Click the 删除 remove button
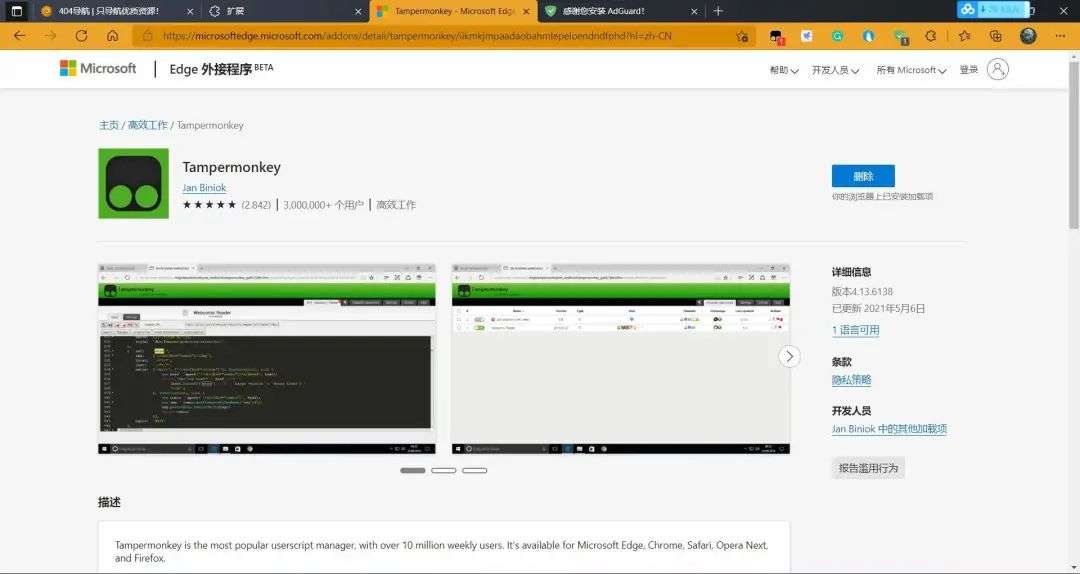 coord(863,176)
